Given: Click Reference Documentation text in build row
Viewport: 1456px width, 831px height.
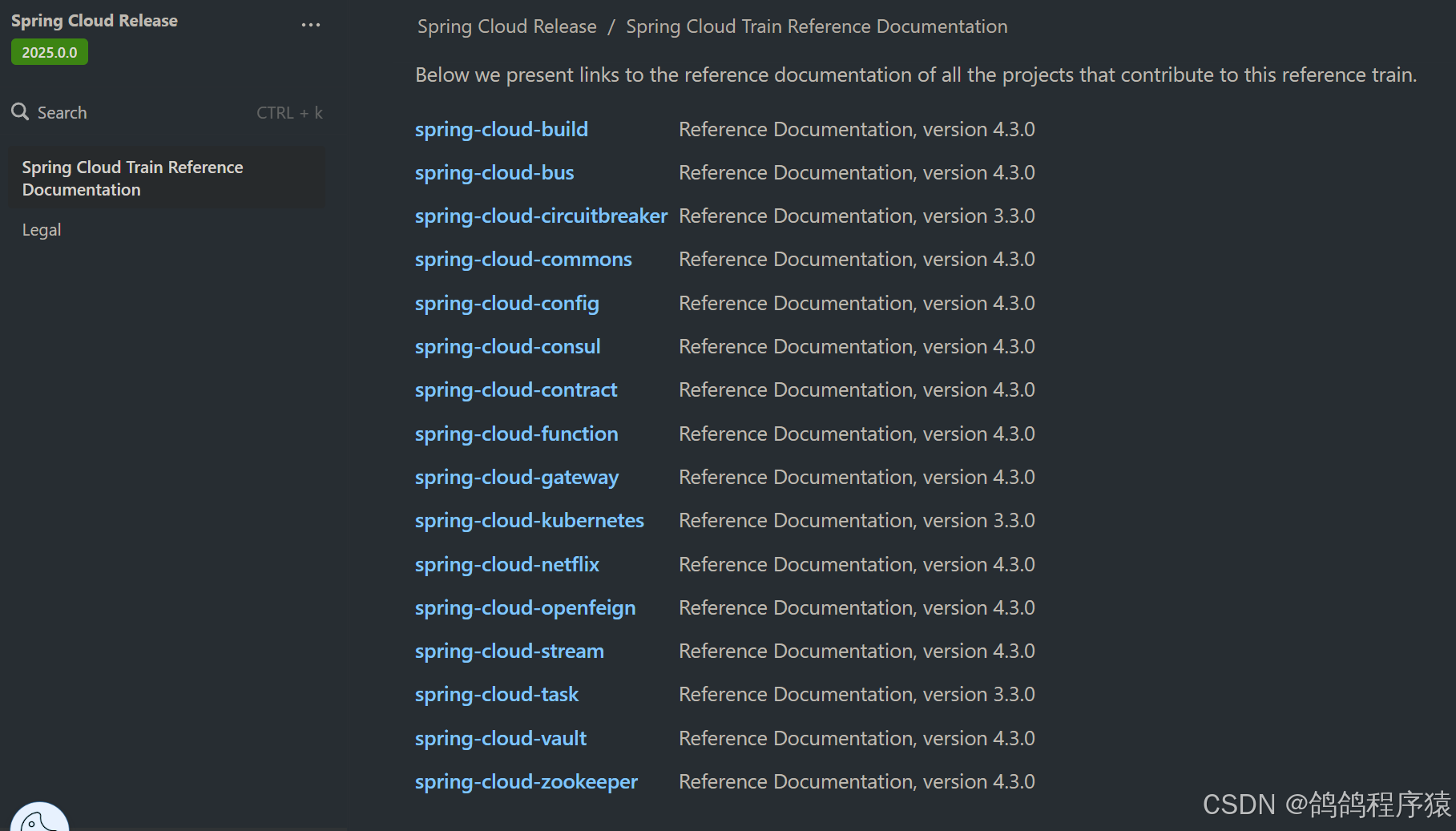Looking at the screenshot, I should click(796, 129).
